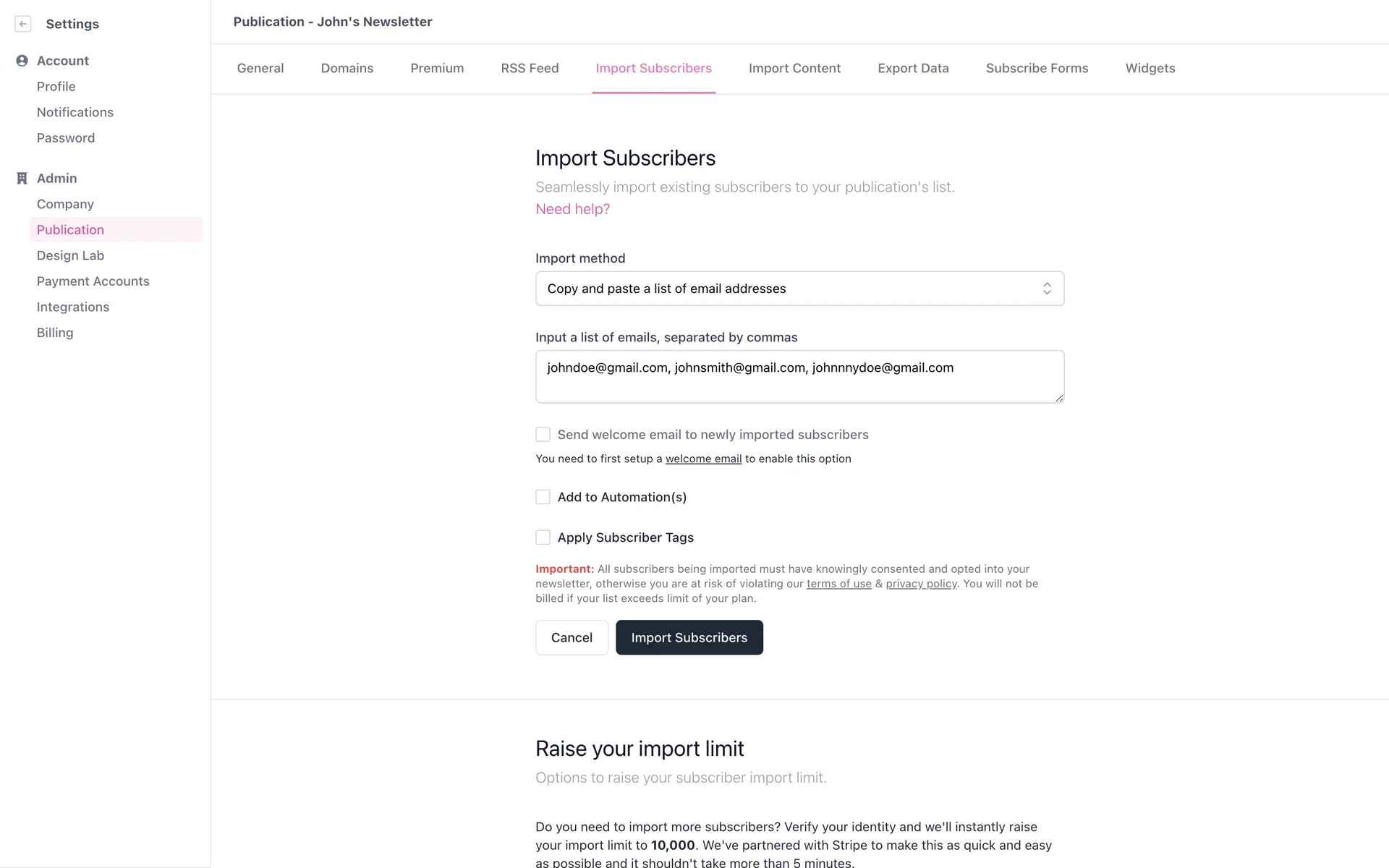1389x868 pixels.
Task: Open the terms of use link
Action: coord(838,584)
